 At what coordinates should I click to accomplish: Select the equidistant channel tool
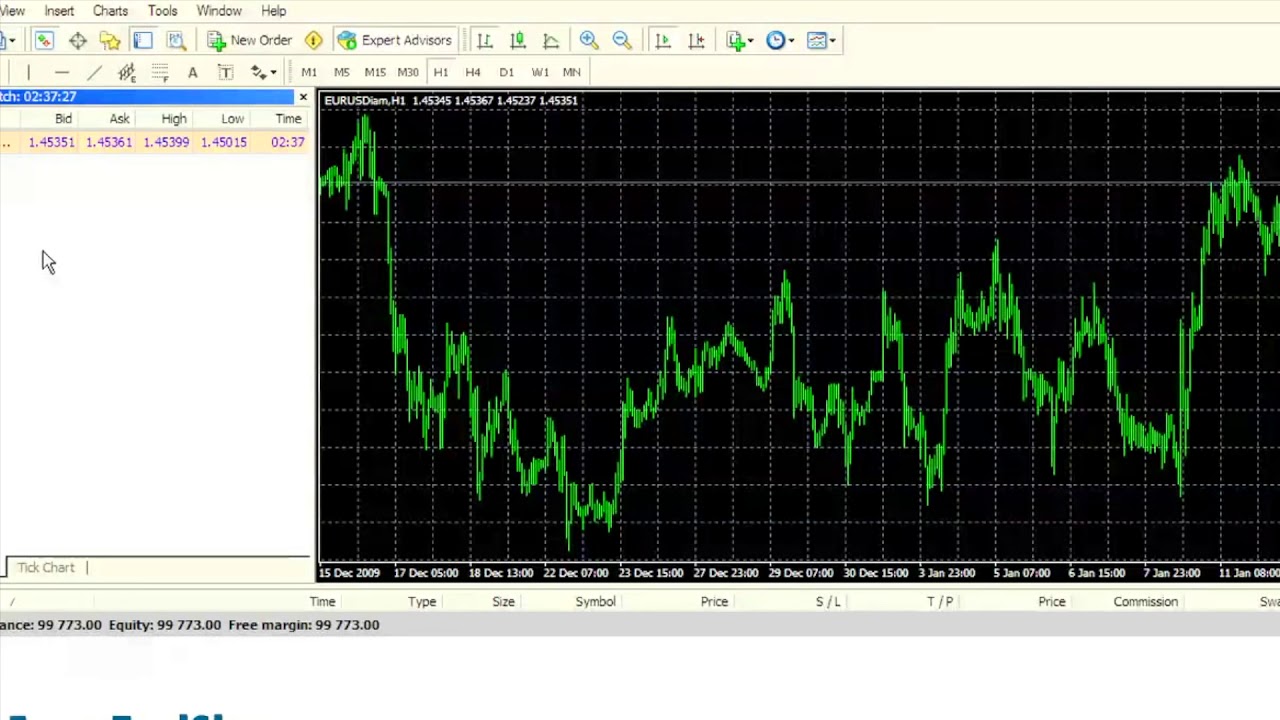tap(127, 72)
